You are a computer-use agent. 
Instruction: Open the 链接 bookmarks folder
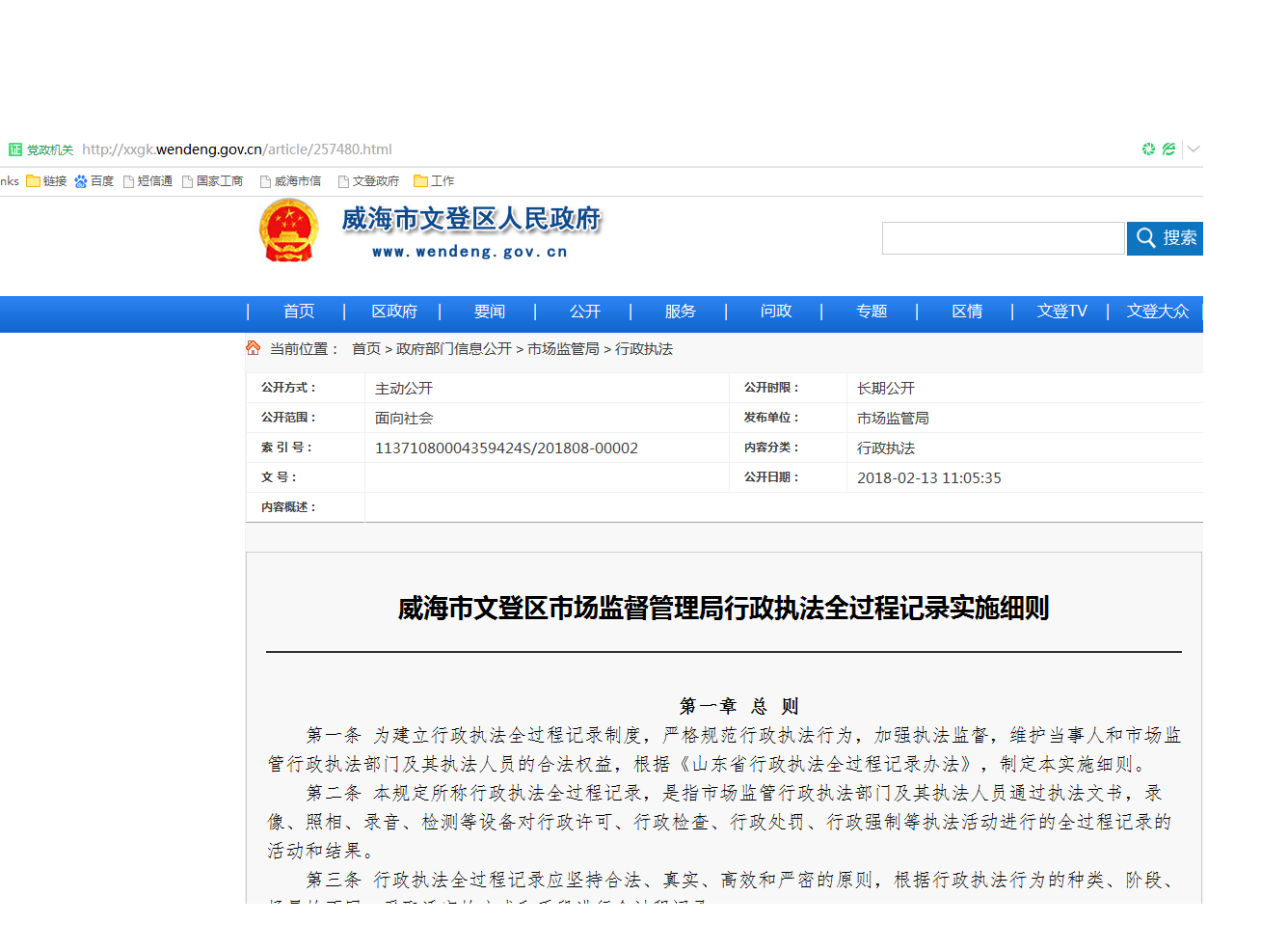tap(46, 181)
